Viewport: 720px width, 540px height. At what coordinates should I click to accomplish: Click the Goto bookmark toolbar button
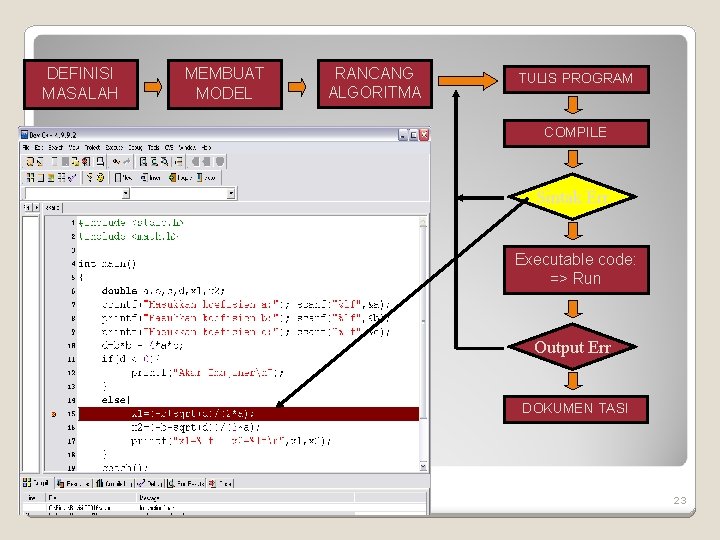click(206, 177)
